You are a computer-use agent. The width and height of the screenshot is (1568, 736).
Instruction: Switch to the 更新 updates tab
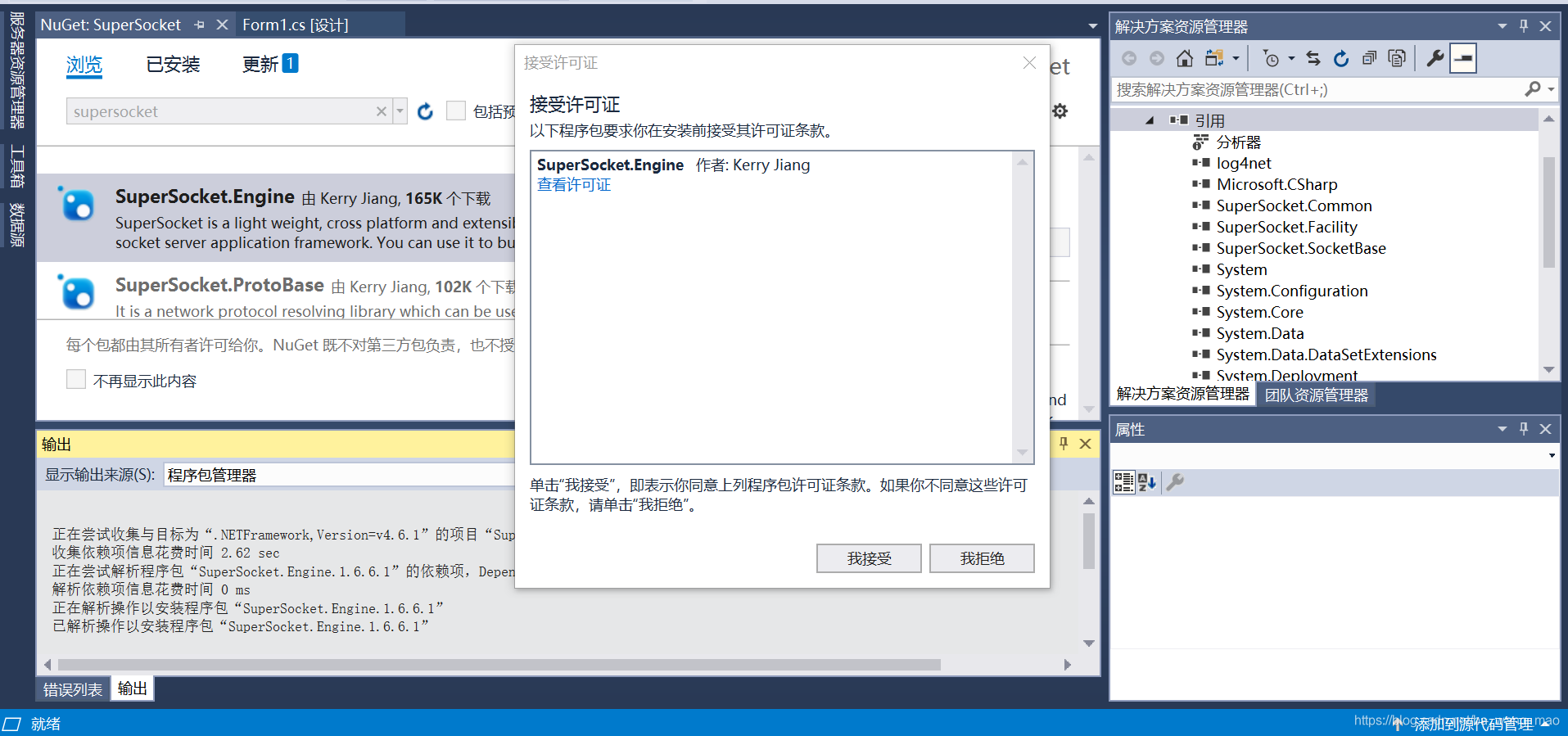[x=270, y=64]
